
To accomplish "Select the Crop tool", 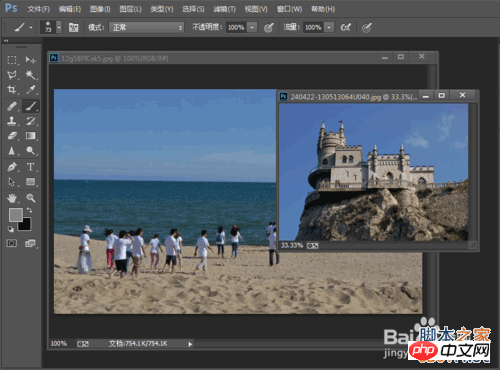I will click(12, 89).
